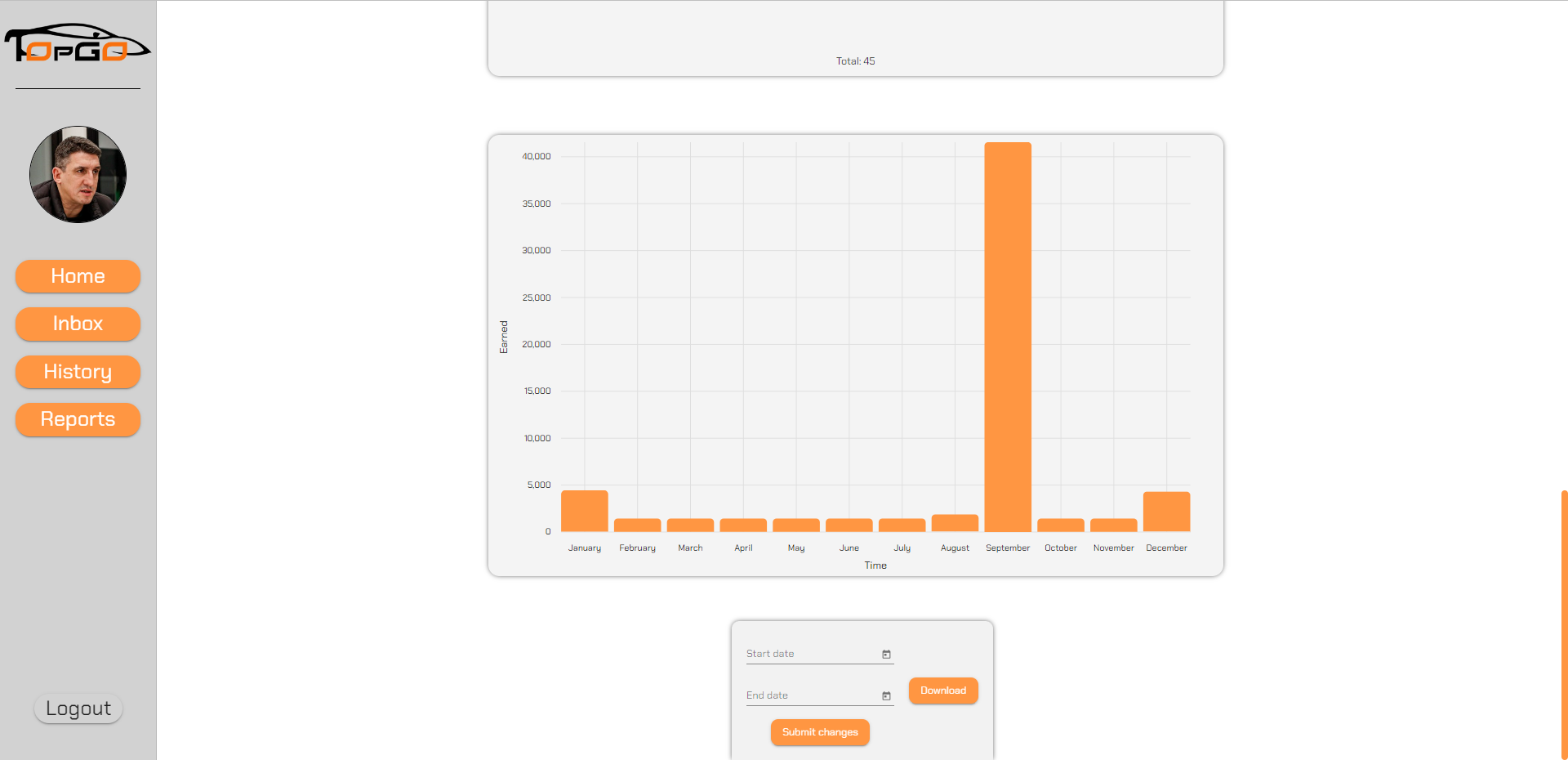
Task: View the History page
Action: click(x=78, y=372)
